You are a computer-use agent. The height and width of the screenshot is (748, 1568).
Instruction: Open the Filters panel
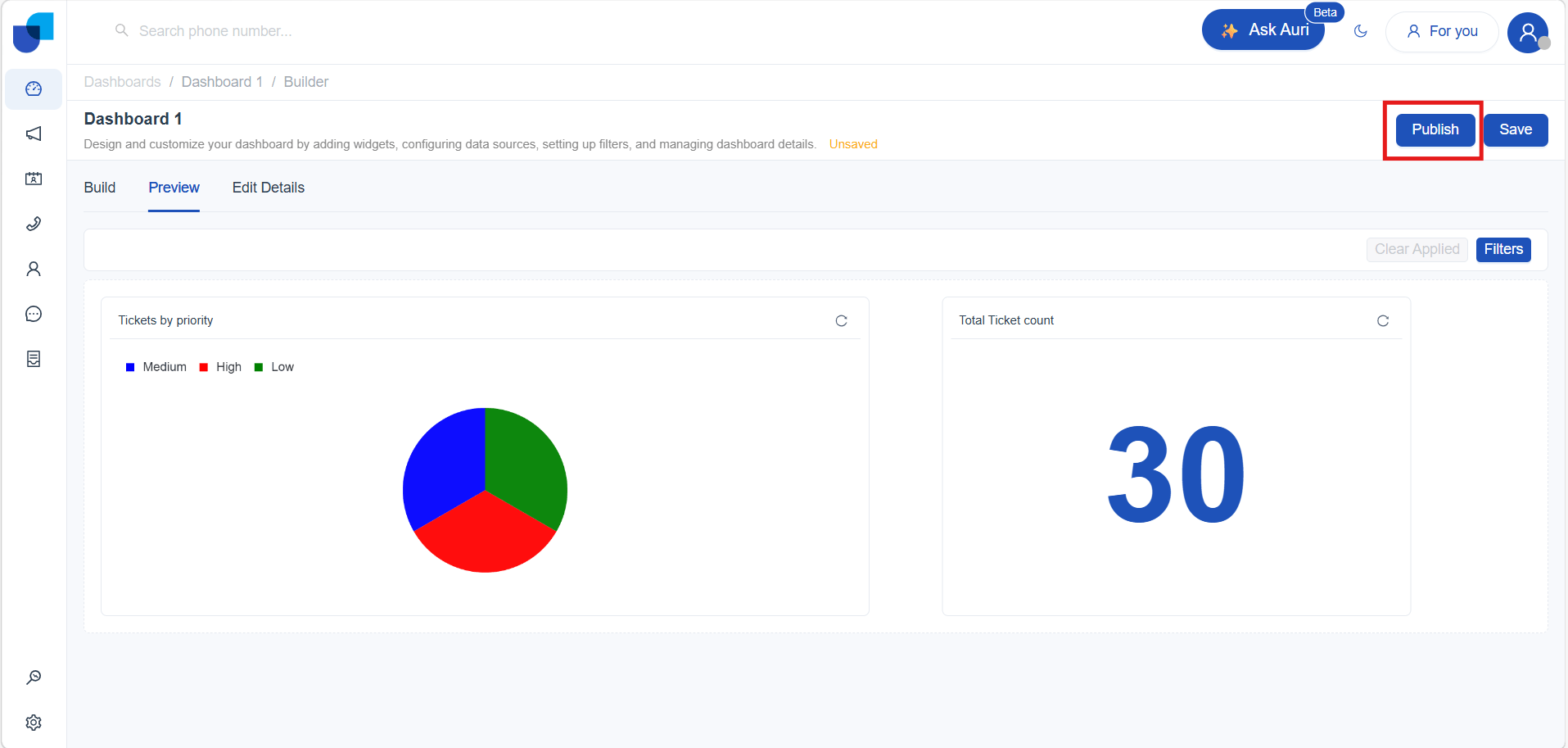tap(1503, 249)
